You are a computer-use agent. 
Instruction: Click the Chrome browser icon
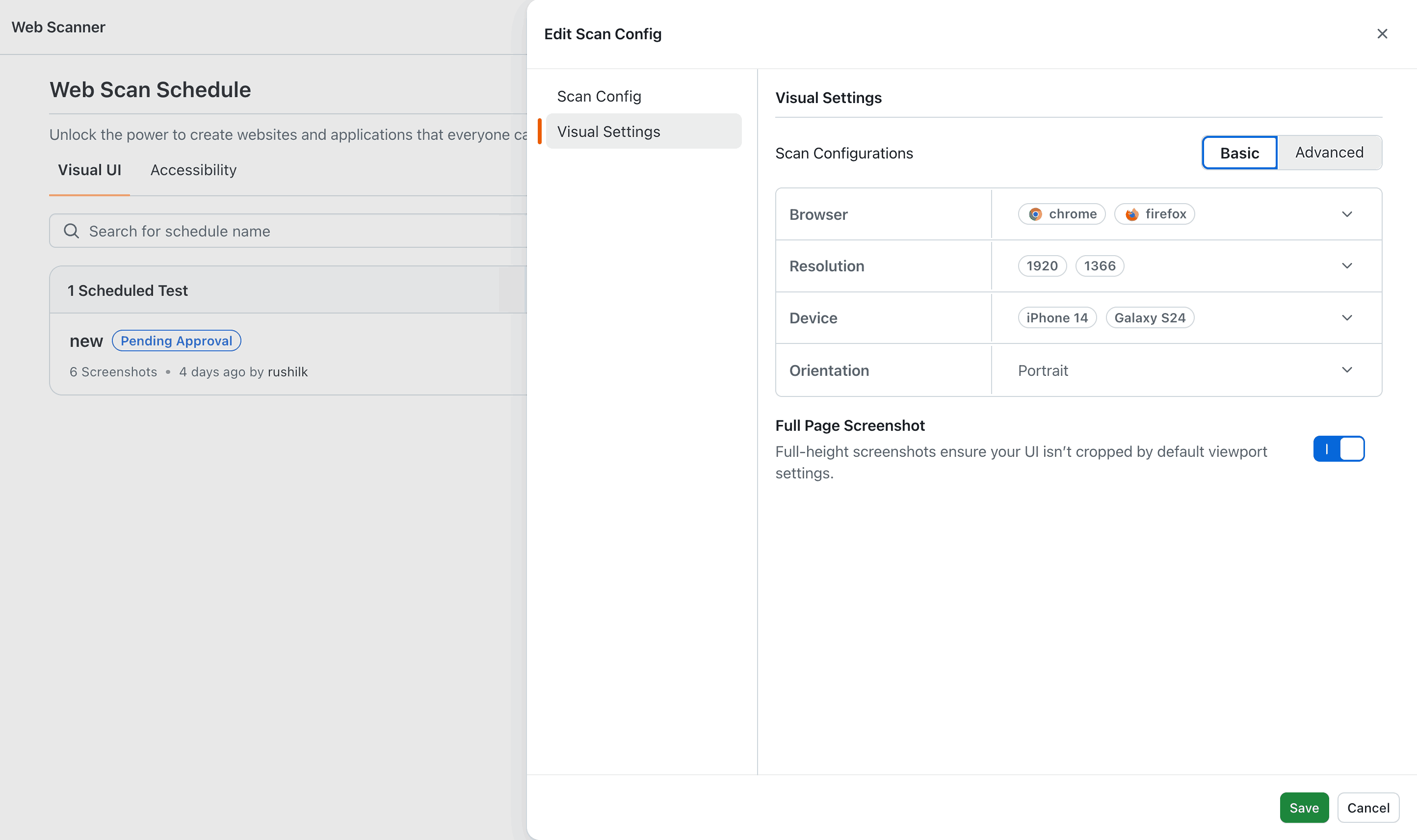pos(1036,214)
